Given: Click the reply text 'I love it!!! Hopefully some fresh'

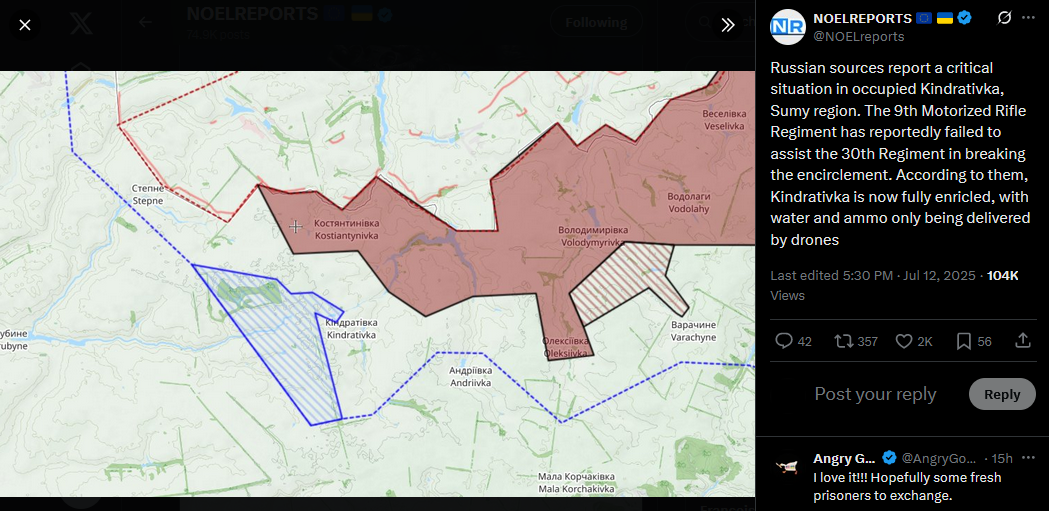Looking at the screenshot, I should pyautogui.click(x=907, y=478).
